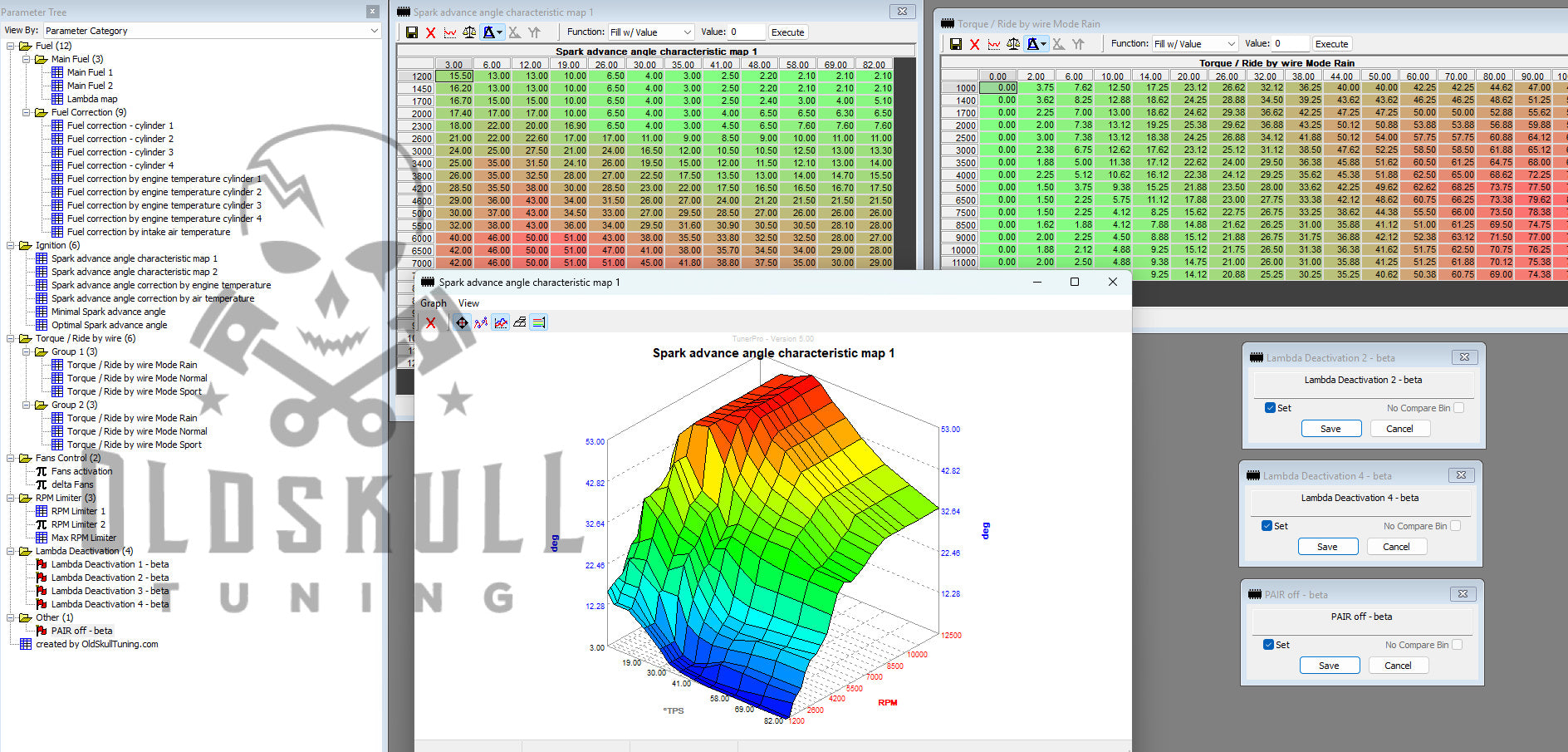Toggle the 2D line chart view icon
Image resolution: width=1568 pixels, height=752 pixels.
[501, 322]
